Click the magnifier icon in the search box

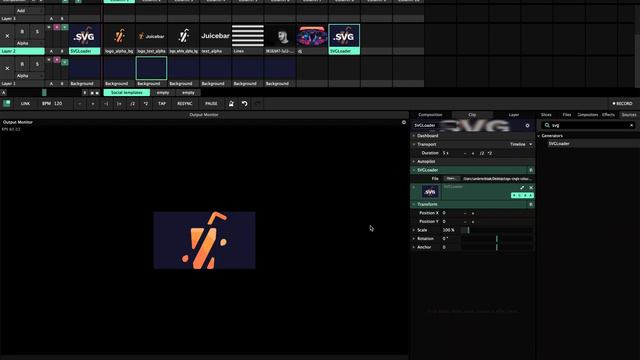(547, 125)
